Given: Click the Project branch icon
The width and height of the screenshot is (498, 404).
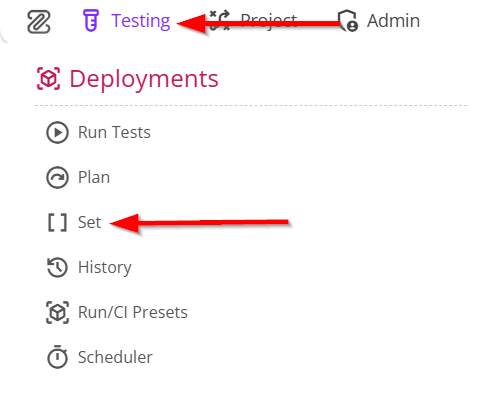Looking at the screenshot, I should 220,21.
